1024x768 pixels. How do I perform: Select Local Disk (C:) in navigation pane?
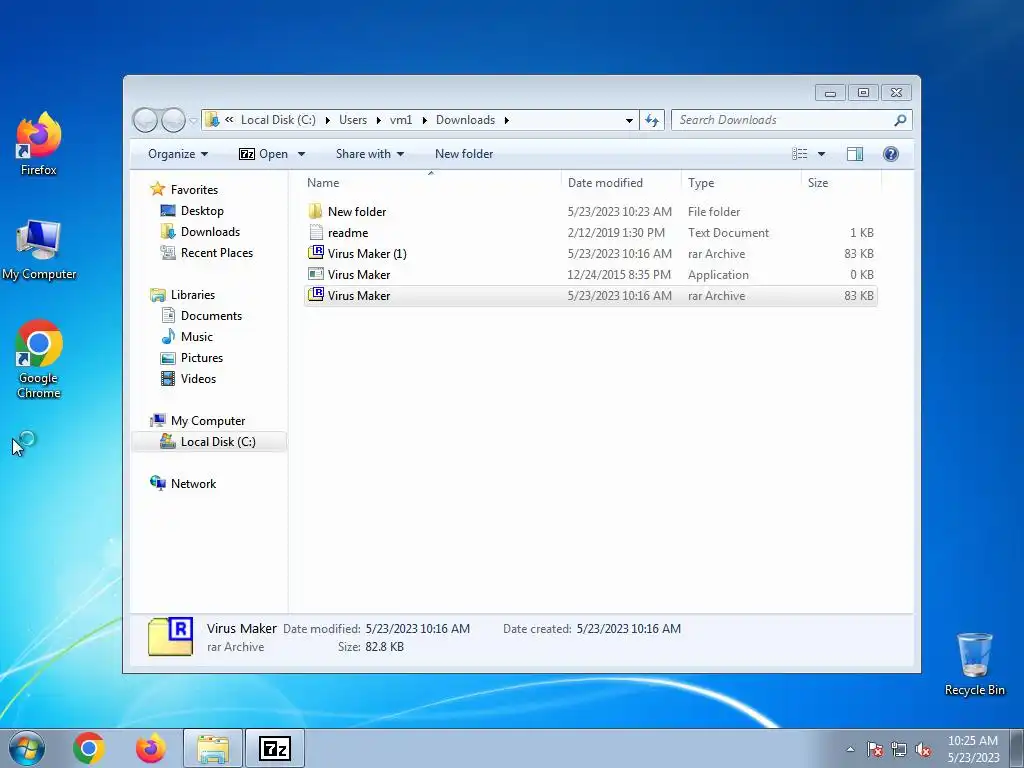(209, 442)
